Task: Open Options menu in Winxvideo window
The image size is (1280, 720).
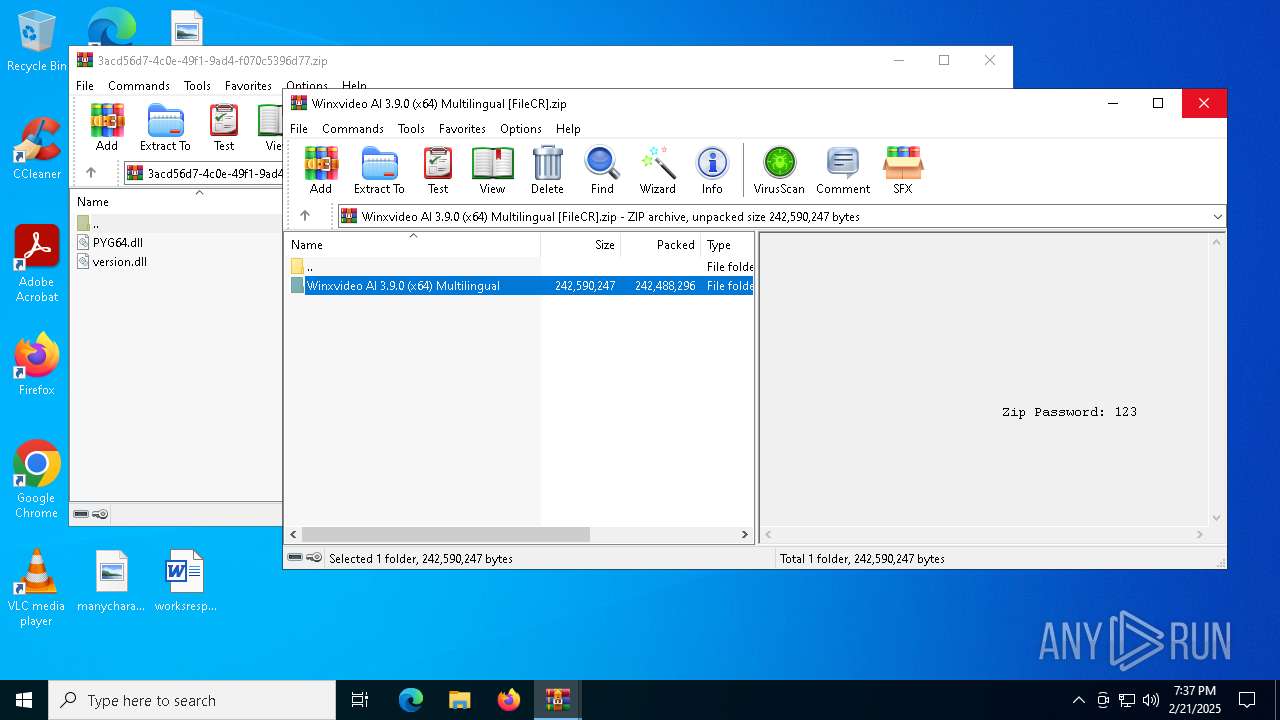Action: tap(521, 129)
